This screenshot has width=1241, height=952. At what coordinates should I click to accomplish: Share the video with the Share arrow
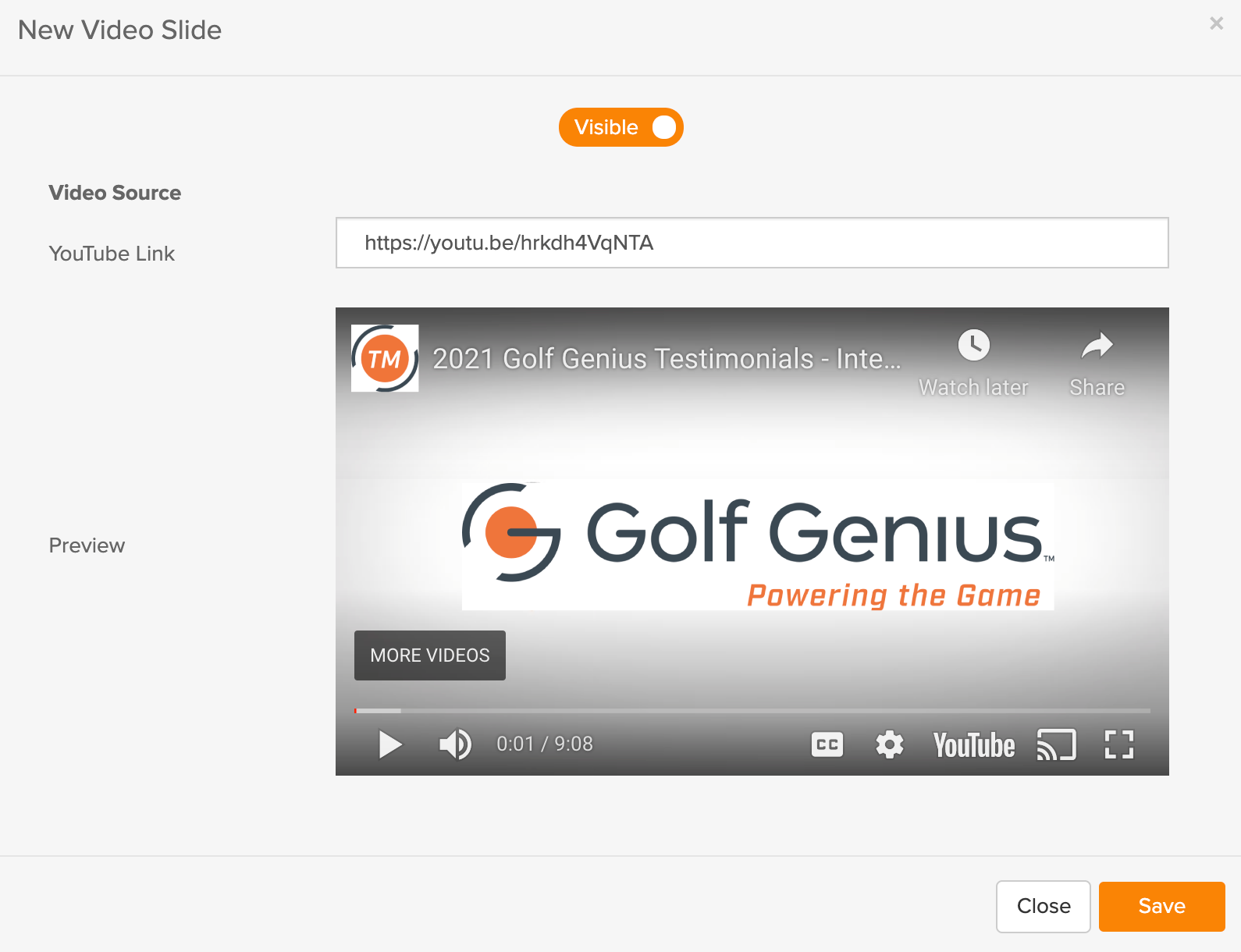[x=1097, y=363]
